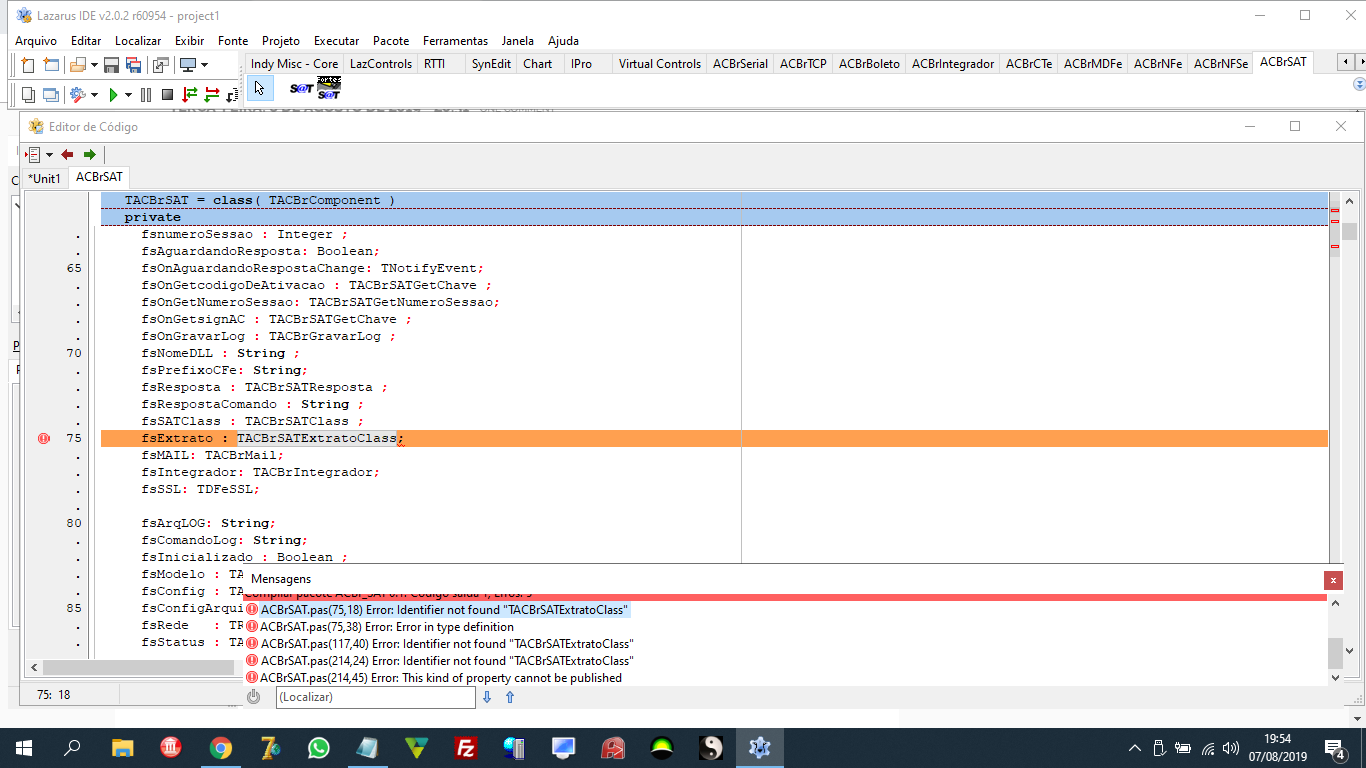
Task: Click the Localizar search field in Mensagens
Action: [x=376, y=697]
